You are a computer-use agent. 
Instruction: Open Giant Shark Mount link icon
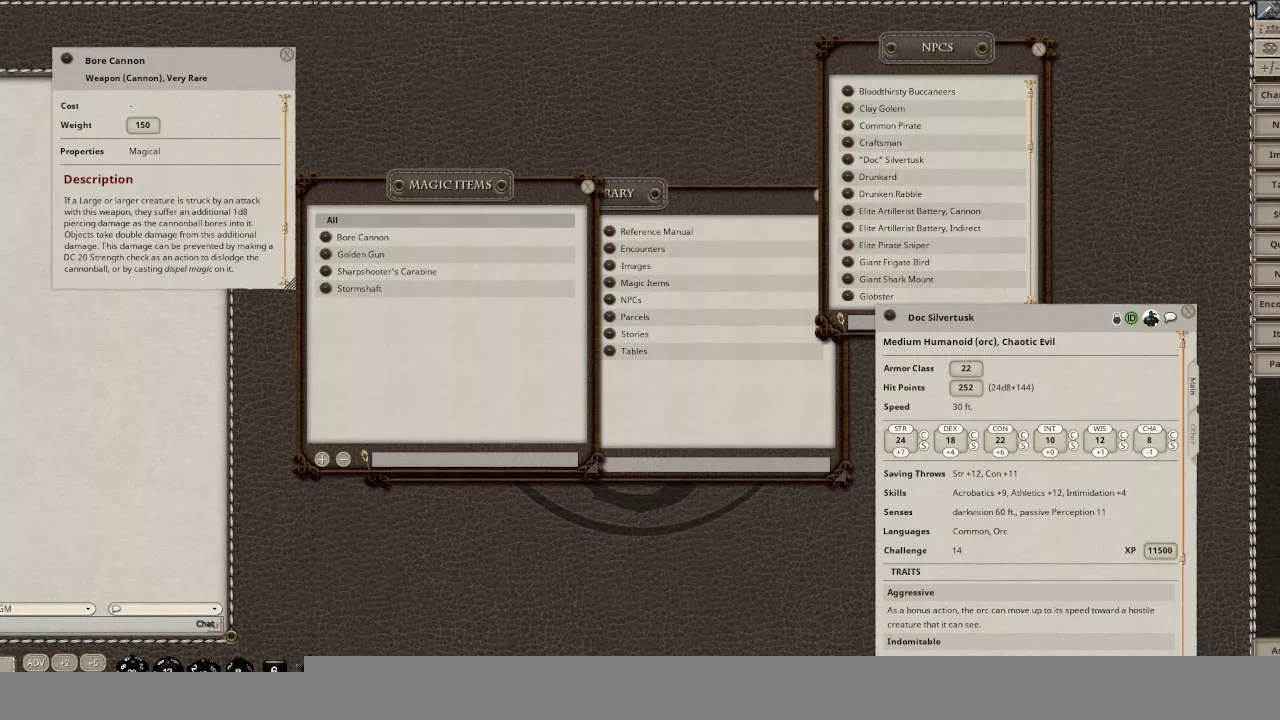tap(848, 279)
